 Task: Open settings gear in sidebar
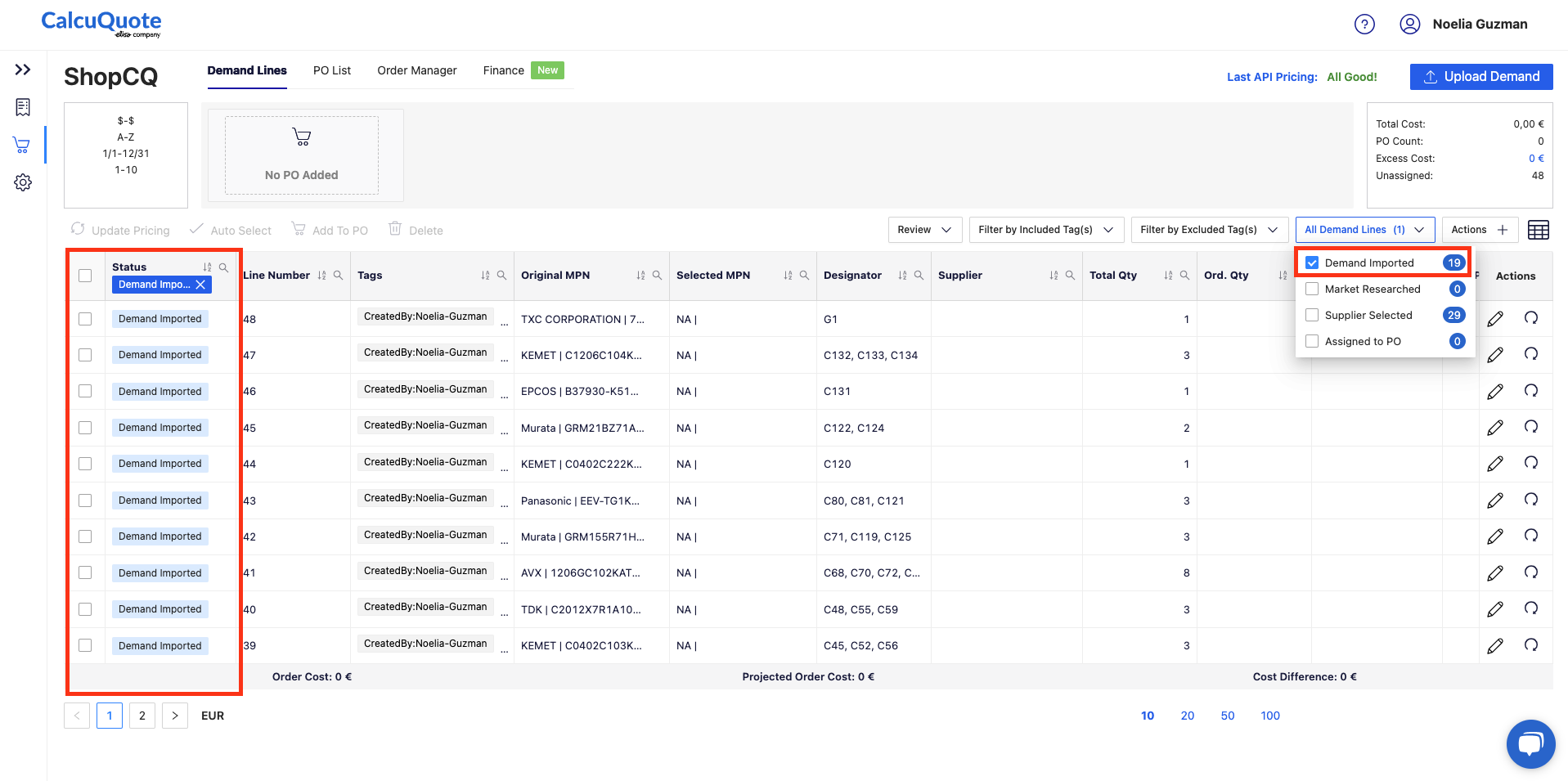(23, 182)
